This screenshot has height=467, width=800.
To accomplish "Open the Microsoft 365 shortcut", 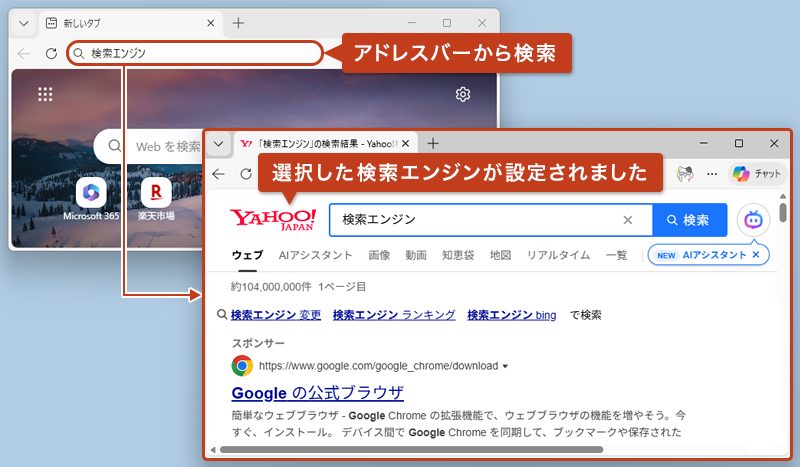I will tap(91, 200).
